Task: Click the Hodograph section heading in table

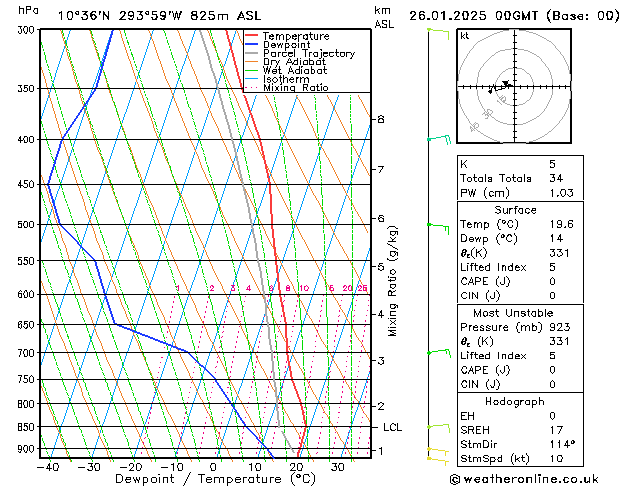Action: (515, 402)
